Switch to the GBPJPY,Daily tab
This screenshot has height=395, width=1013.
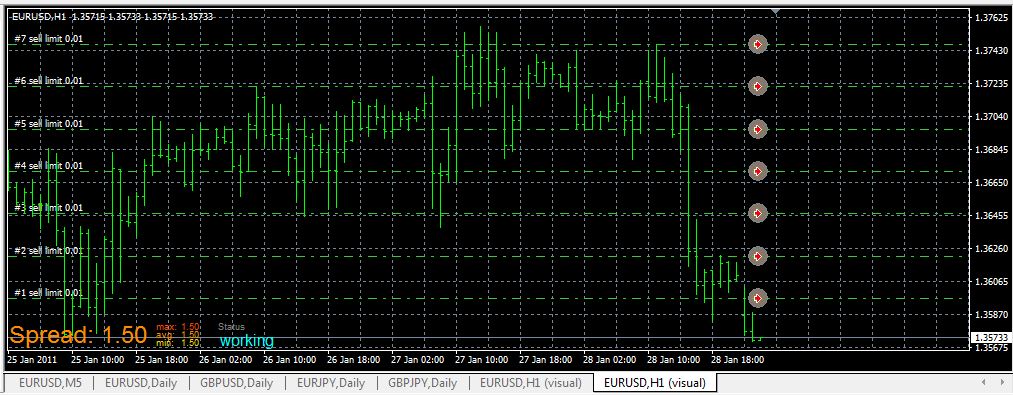[422, 383]
